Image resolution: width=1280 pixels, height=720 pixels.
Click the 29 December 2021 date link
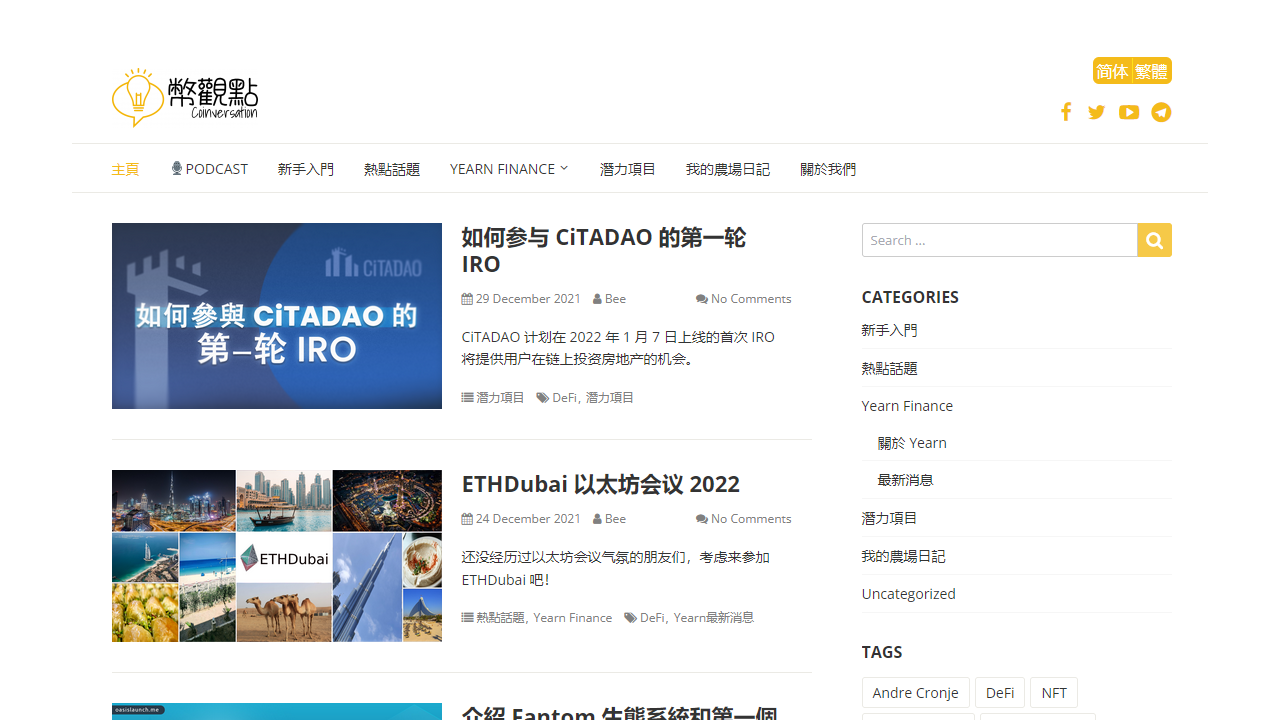[x=528, y=298]
